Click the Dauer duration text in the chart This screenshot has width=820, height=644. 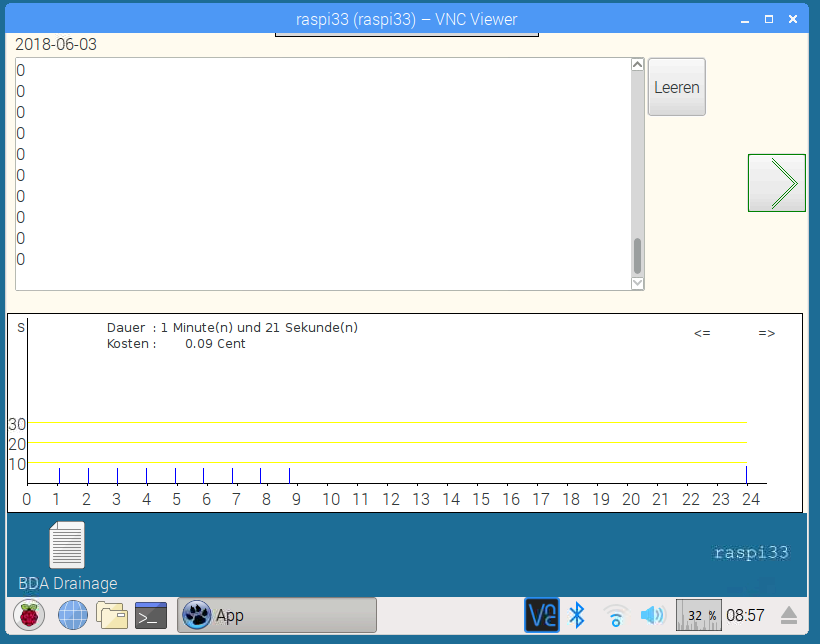[232, 327]
